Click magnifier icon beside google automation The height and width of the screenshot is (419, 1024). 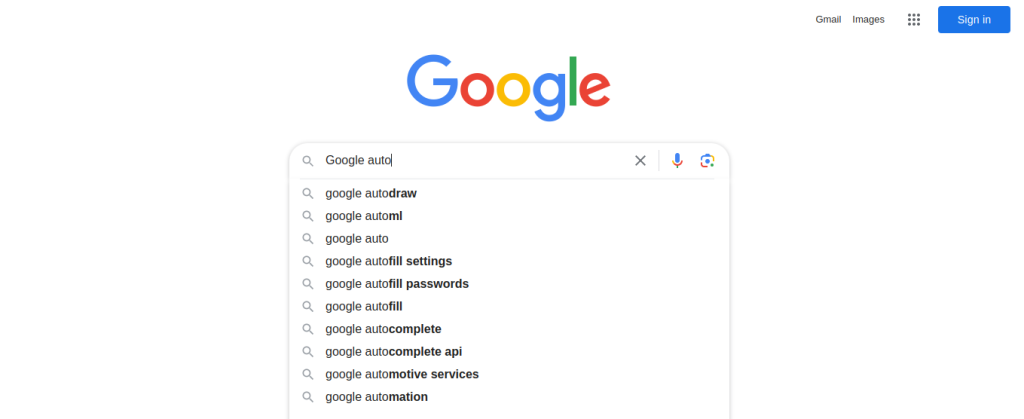(308, 397)
